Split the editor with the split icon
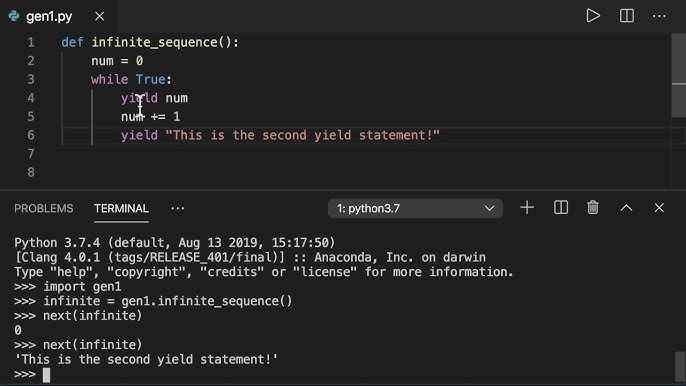This screenshot has height=386, width=686. coord(626,16)
